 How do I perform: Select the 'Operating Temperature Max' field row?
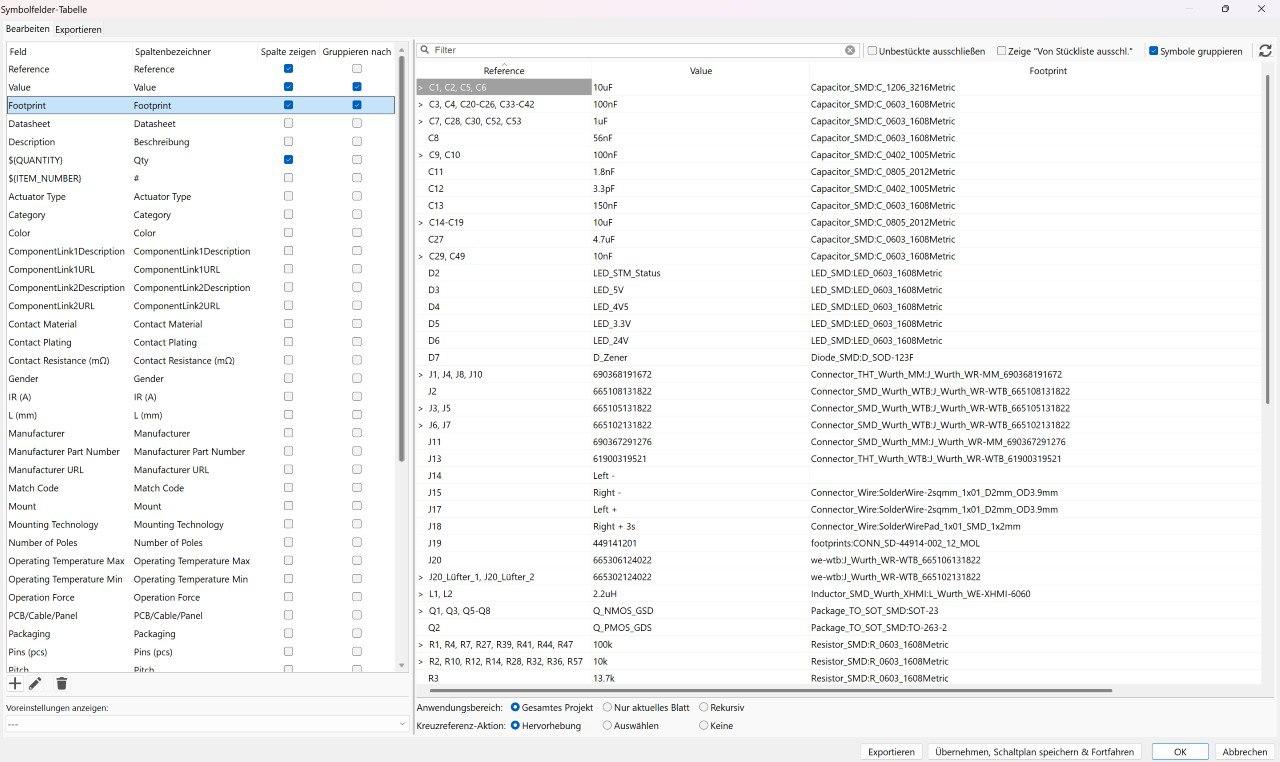coord(200,561)
